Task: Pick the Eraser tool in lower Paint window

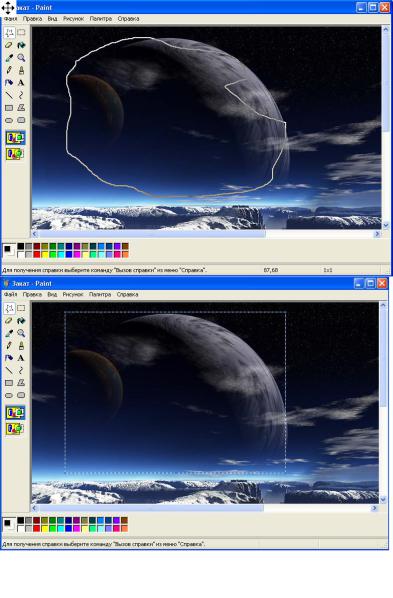Action: point(9,320)
